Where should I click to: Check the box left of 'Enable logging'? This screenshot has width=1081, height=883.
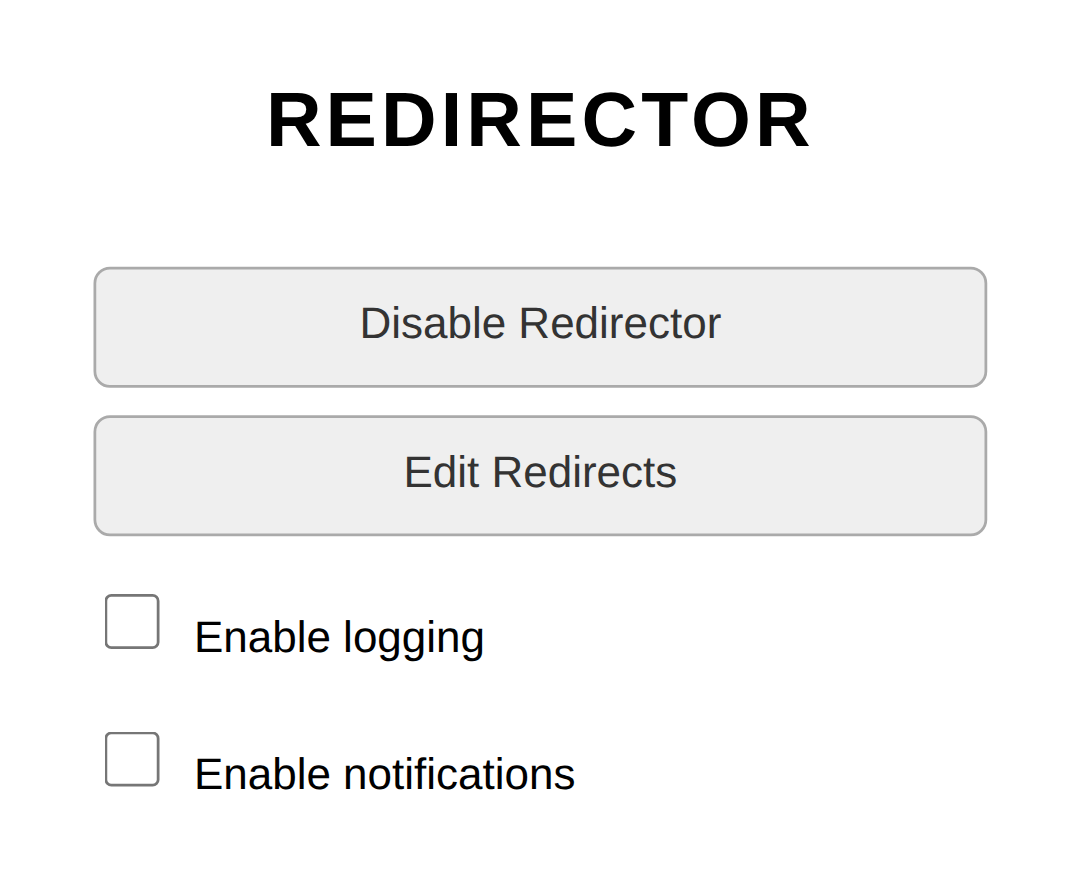click(132, 621)
